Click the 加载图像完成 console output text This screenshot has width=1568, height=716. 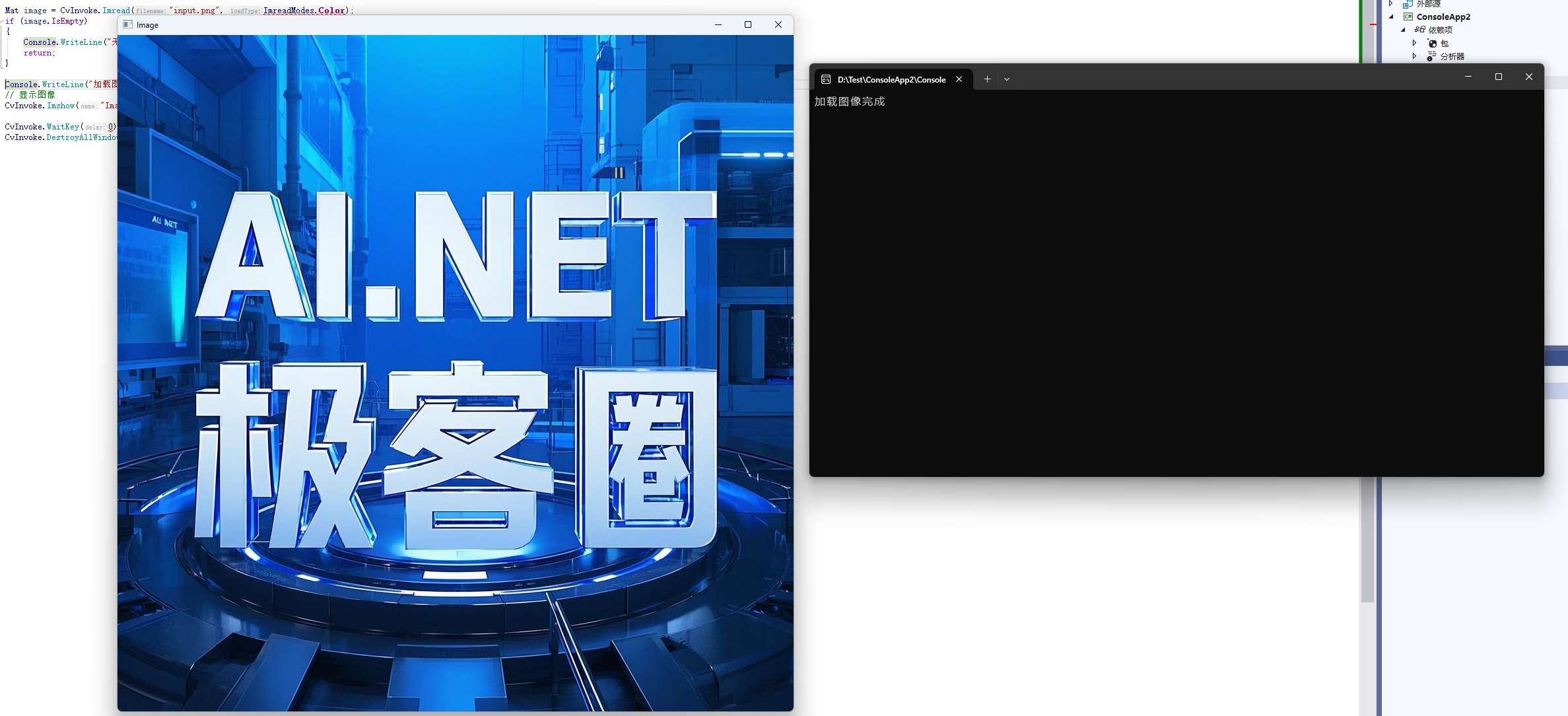point(850,101)
